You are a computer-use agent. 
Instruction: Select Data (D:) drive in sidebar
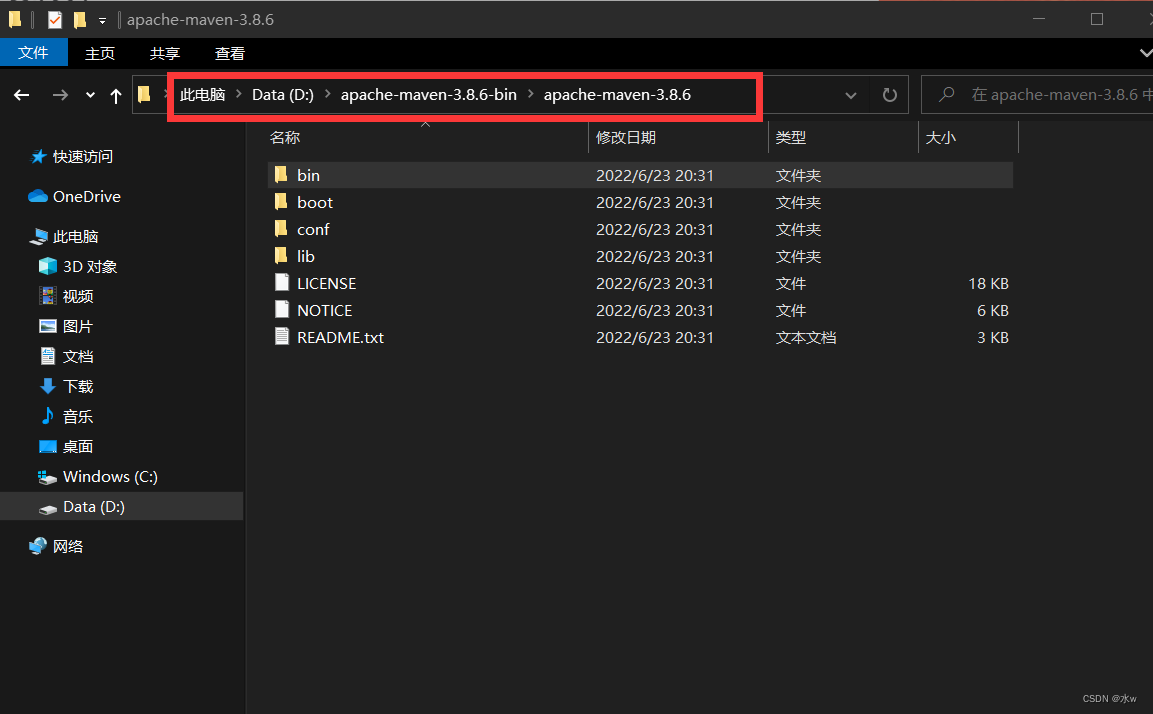(121, 507)
